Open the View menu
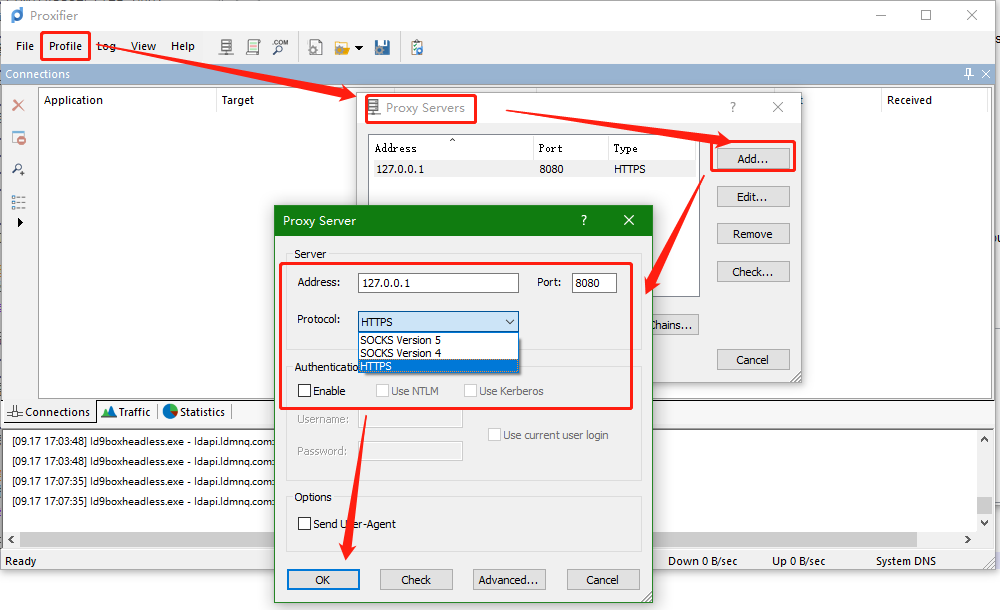The image size is (1000, 610). (x=143, y=46)
